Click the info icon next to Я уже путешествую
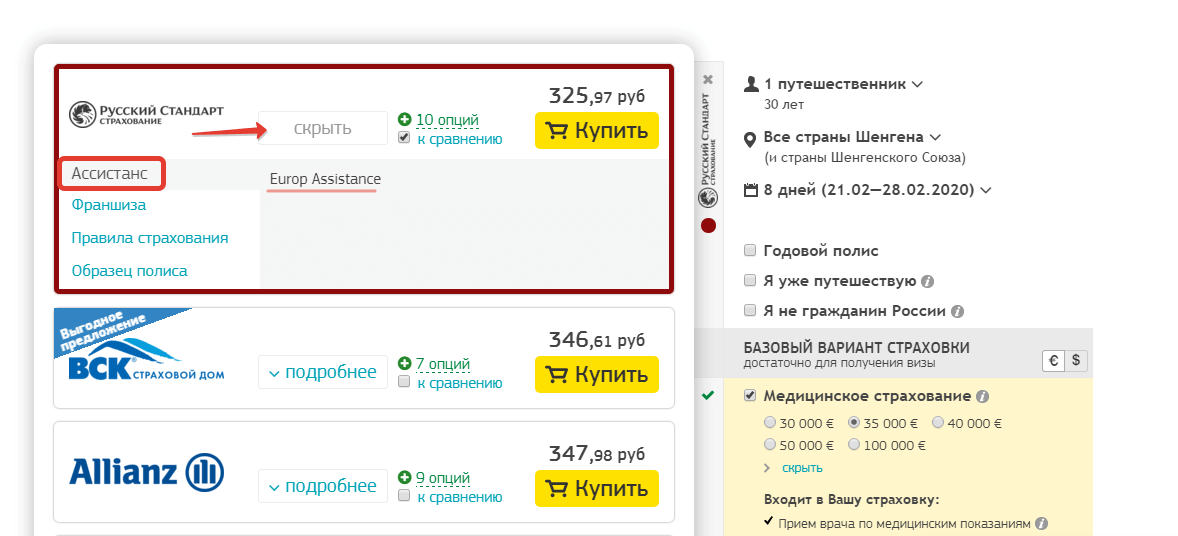Viewport: 1178px width, 536px height. pyautogui.click(x=927, y=281)
